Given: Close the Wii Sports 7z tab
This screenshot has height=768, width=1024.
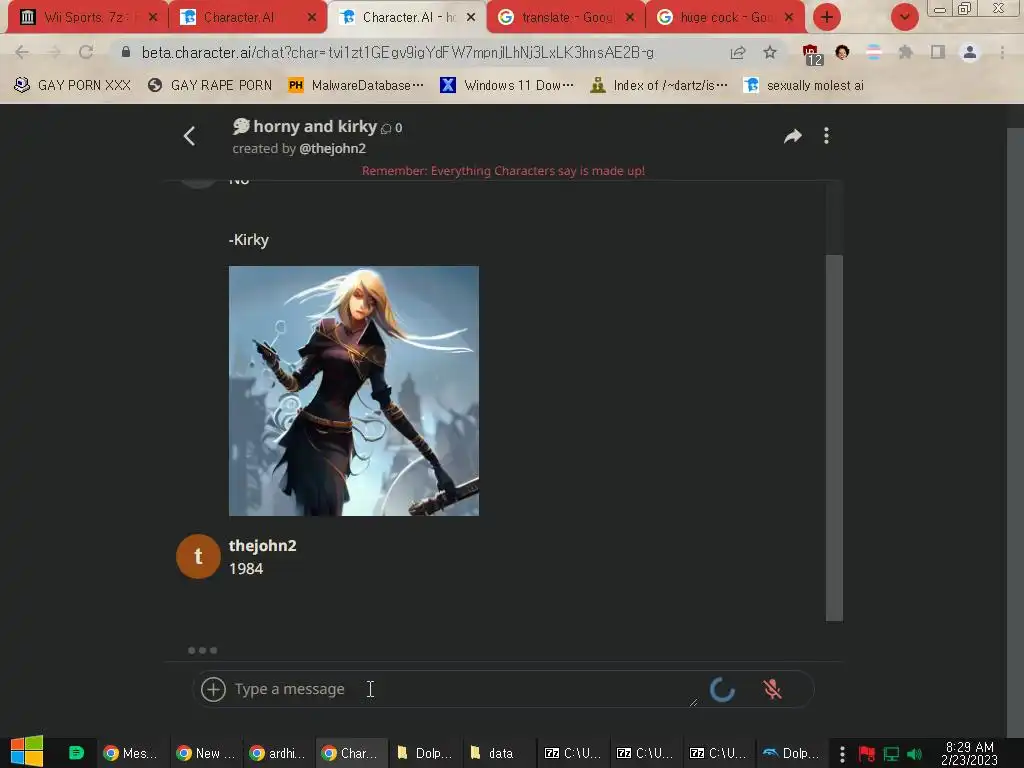Looking at the screenshot, I should (153, 17).
